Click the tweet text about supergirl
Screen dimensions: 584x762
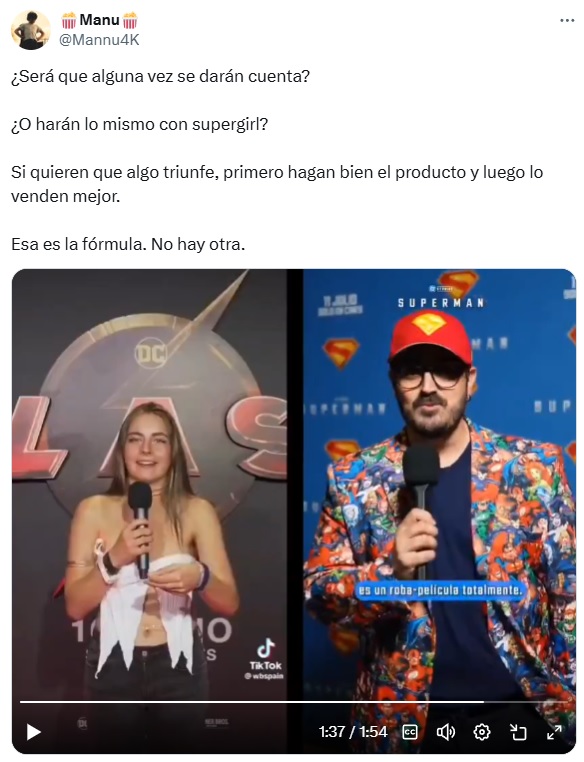coord(139,124)
